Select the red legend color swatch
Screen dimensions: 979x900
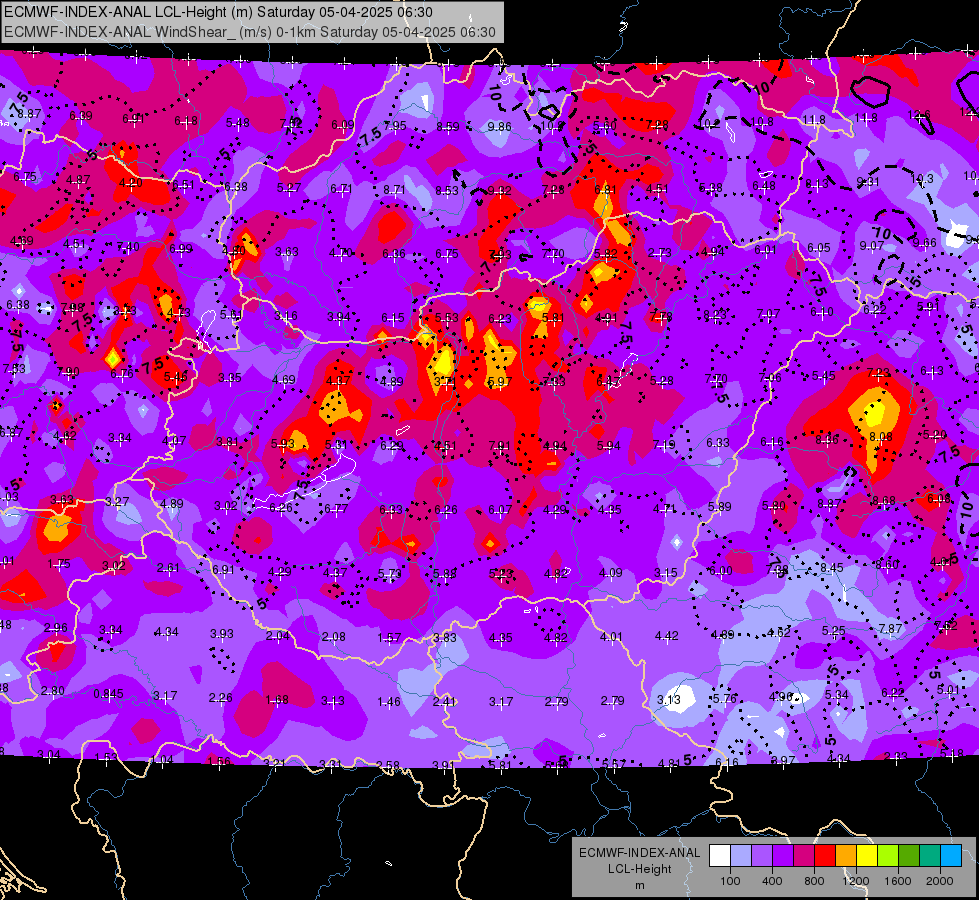825,856
